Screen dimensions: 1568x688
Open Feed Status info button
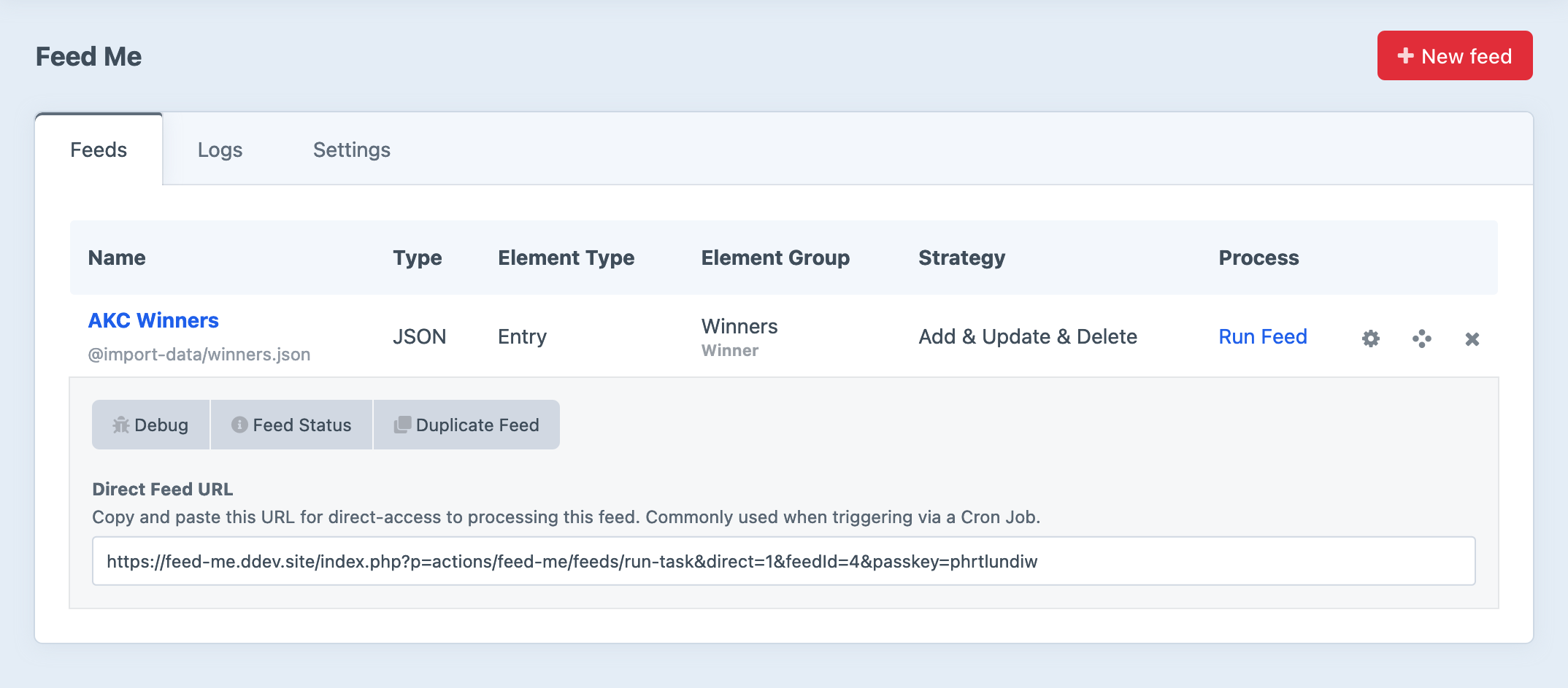(291, 425)
